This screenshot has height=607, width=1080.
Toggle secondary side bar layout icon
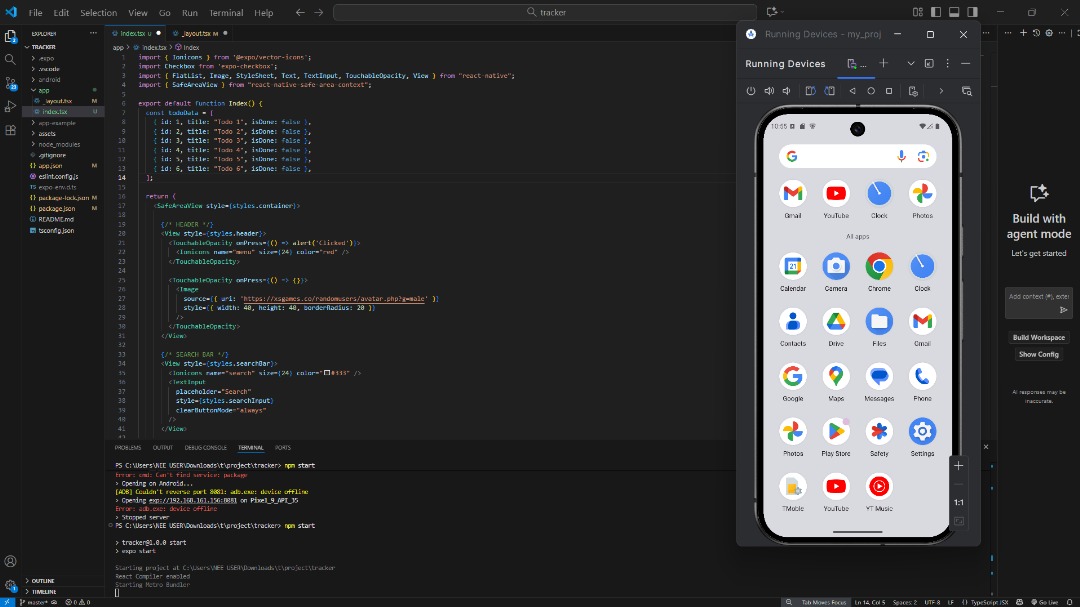click(x=972, y=12)
